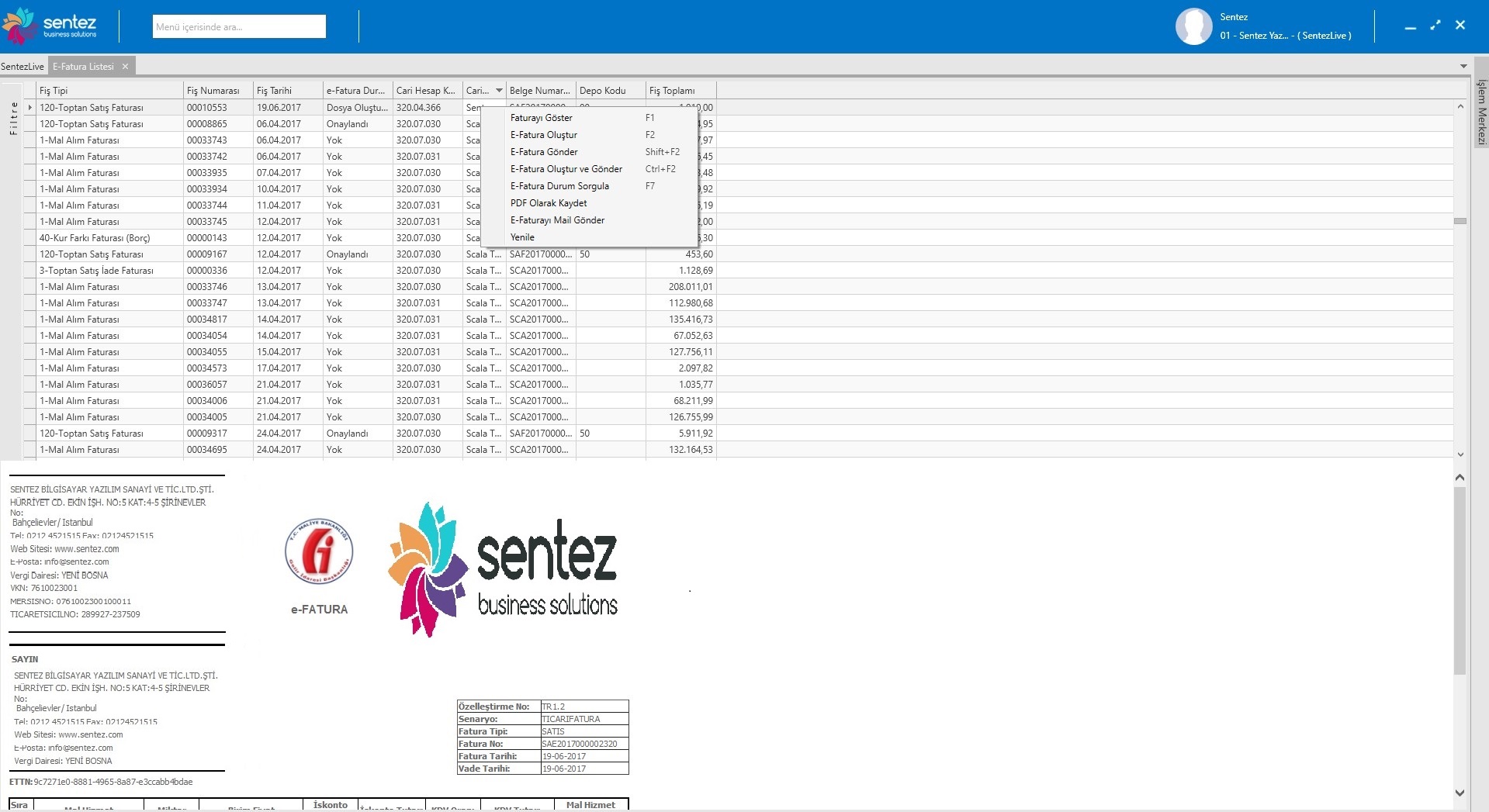
Task: Sort by e-Fatura Durumu column header
Action: point(358,91)
